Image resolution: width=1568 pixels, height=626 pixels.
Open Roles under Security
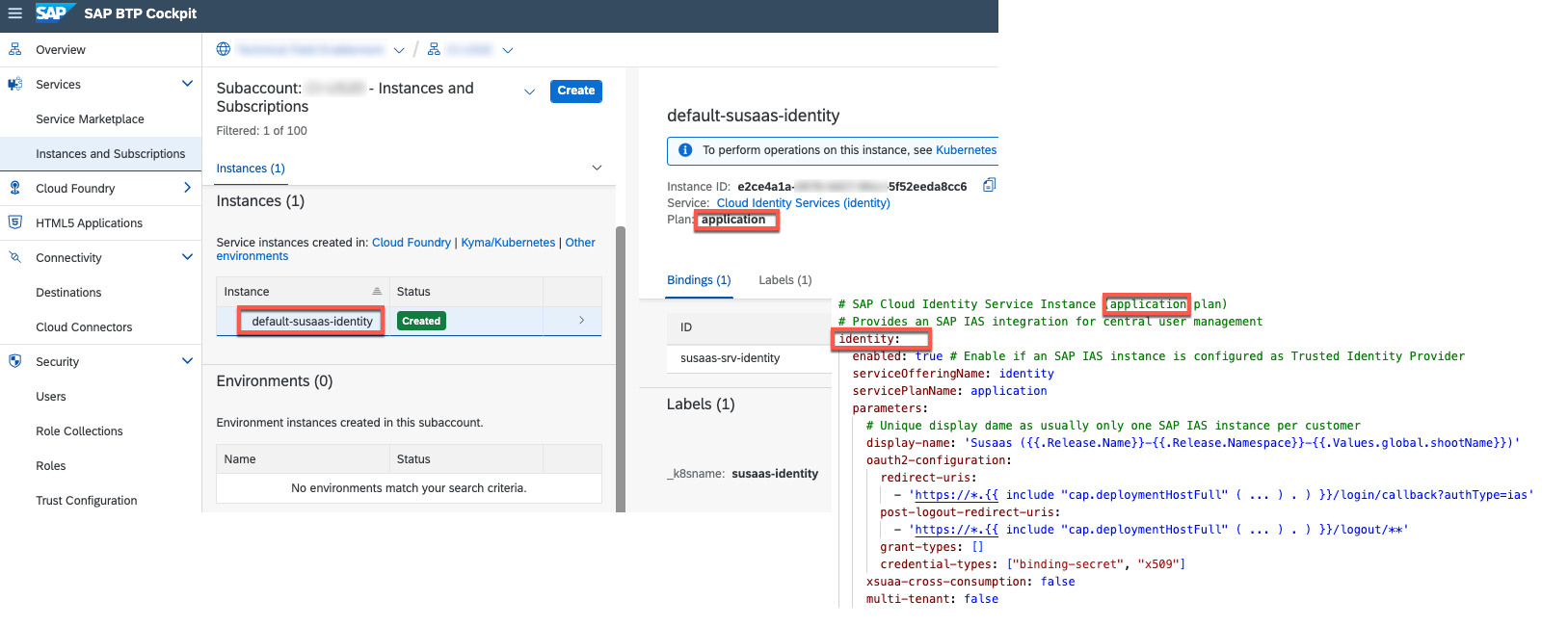click(51, 466)
